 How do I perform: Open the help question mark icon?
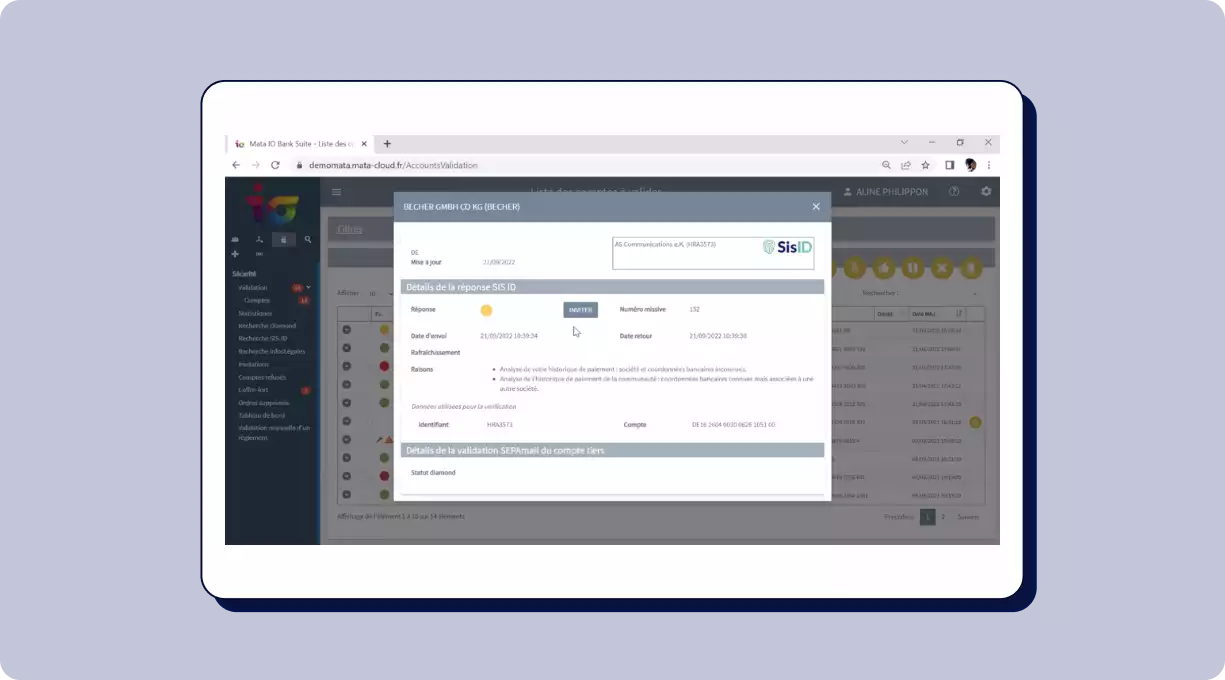click(954, 192)
